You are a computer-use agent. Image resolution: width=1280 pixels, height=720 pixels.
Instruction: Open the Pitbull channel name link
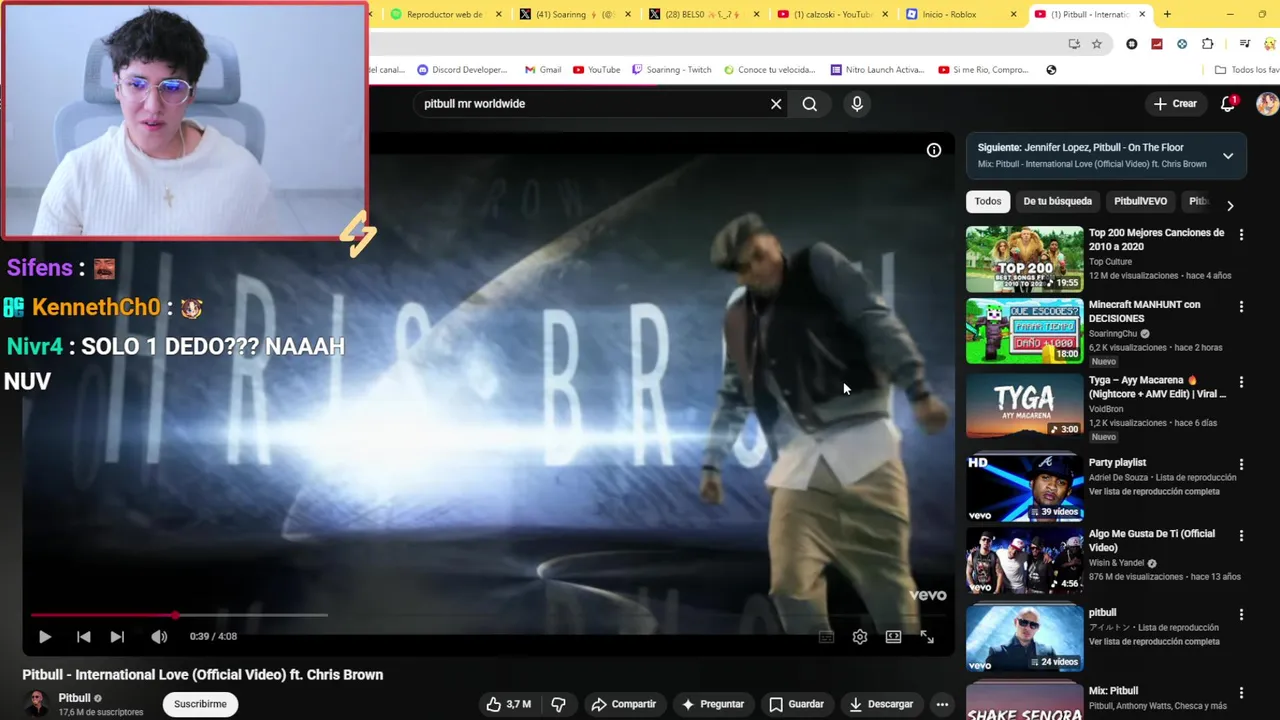[x=74, y=698]
